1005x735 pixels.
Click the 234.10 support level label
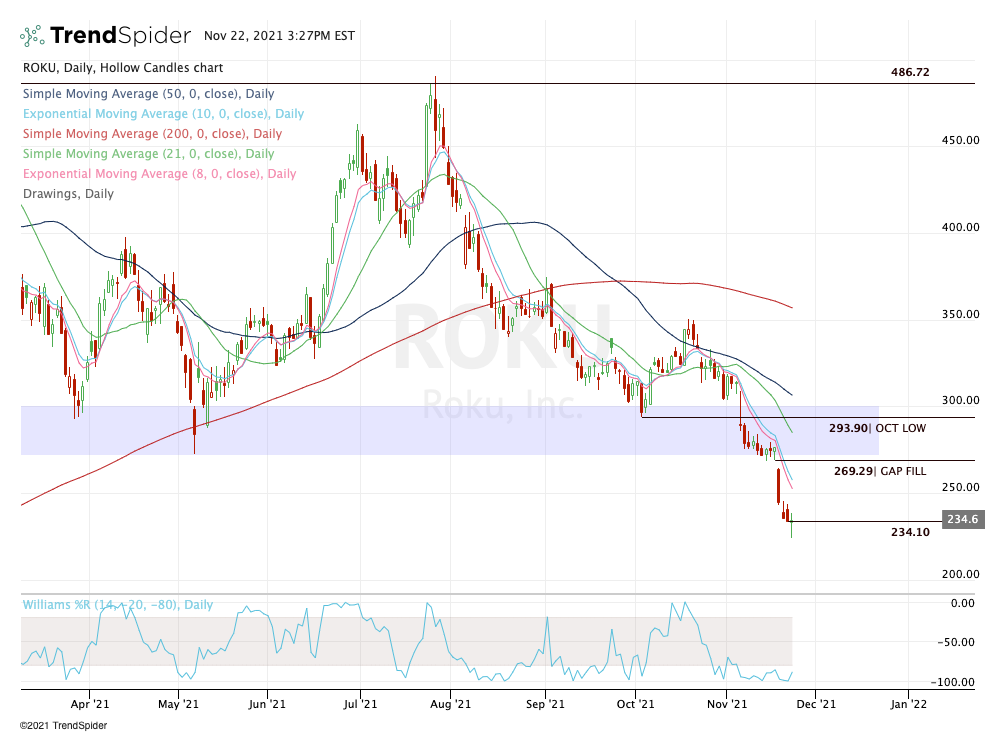coord(910,532)
